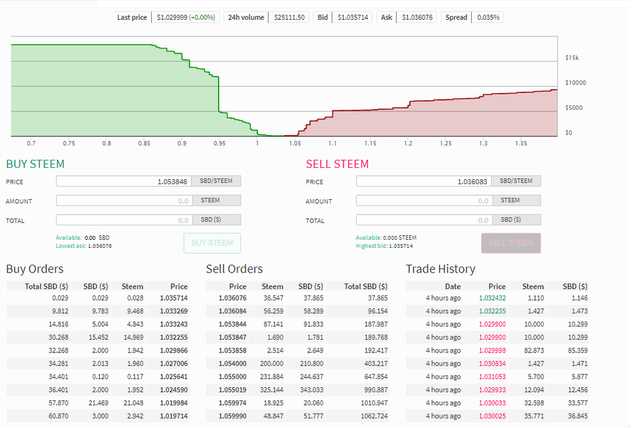The width and height of the screenshot is (640, 428).
Task: Select sell order priced 1.036076
Action: click(x=298, y=298)
